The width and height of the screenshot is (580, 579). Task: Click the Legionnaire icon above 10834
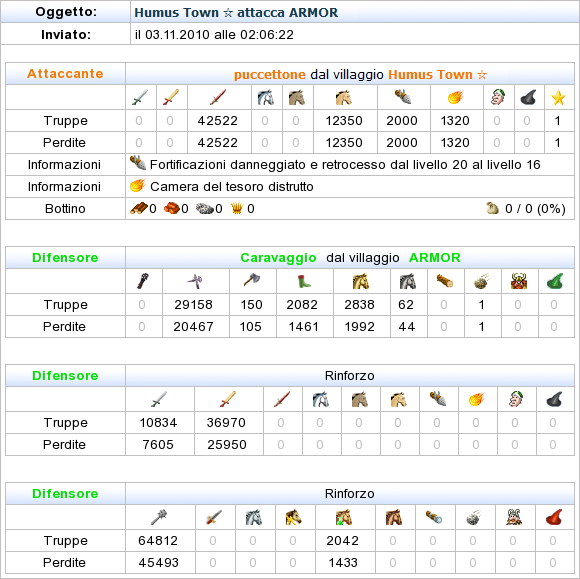point(159,399)
